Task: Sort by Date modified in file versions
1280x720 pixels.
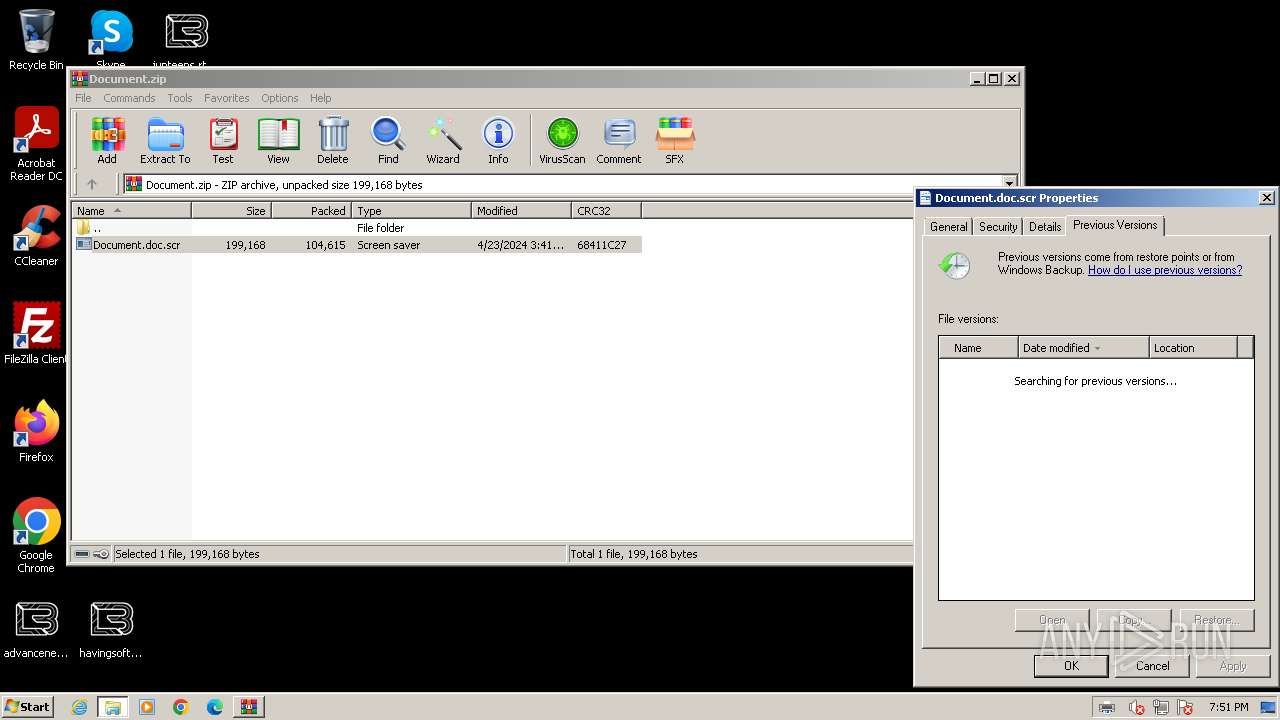Action: [1083, 348]
